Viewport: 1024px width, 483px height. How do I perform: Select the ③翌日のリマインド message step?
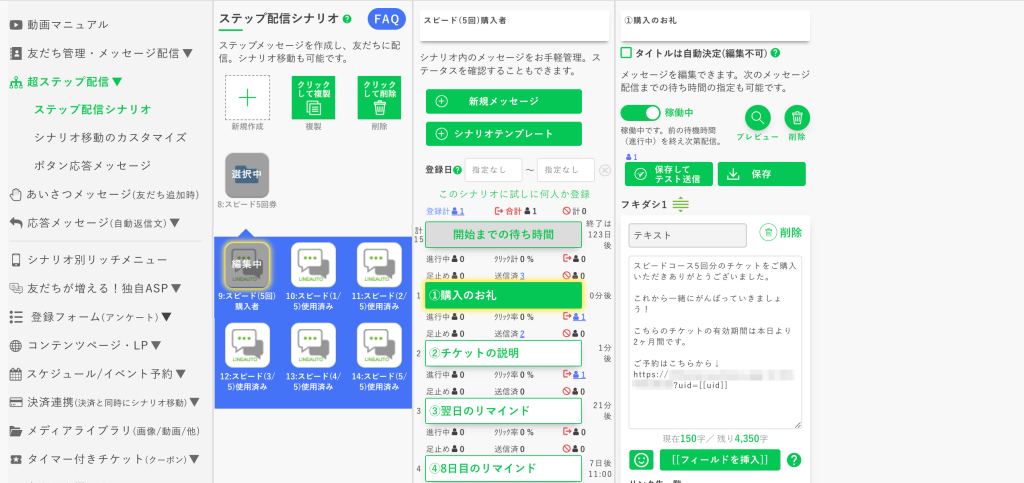click(504, 411)
